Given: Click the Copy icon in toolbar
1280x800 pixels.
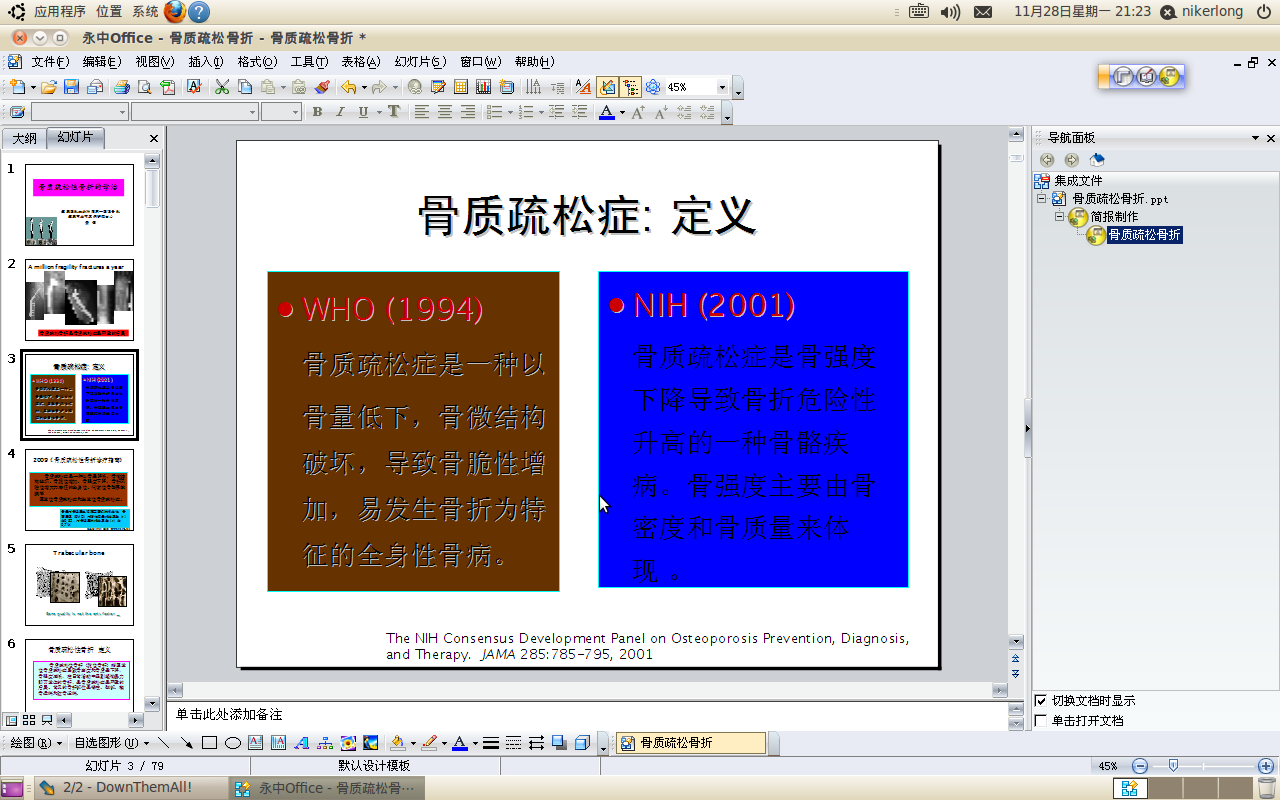Looking at the screenshot, I should [246, 87].
